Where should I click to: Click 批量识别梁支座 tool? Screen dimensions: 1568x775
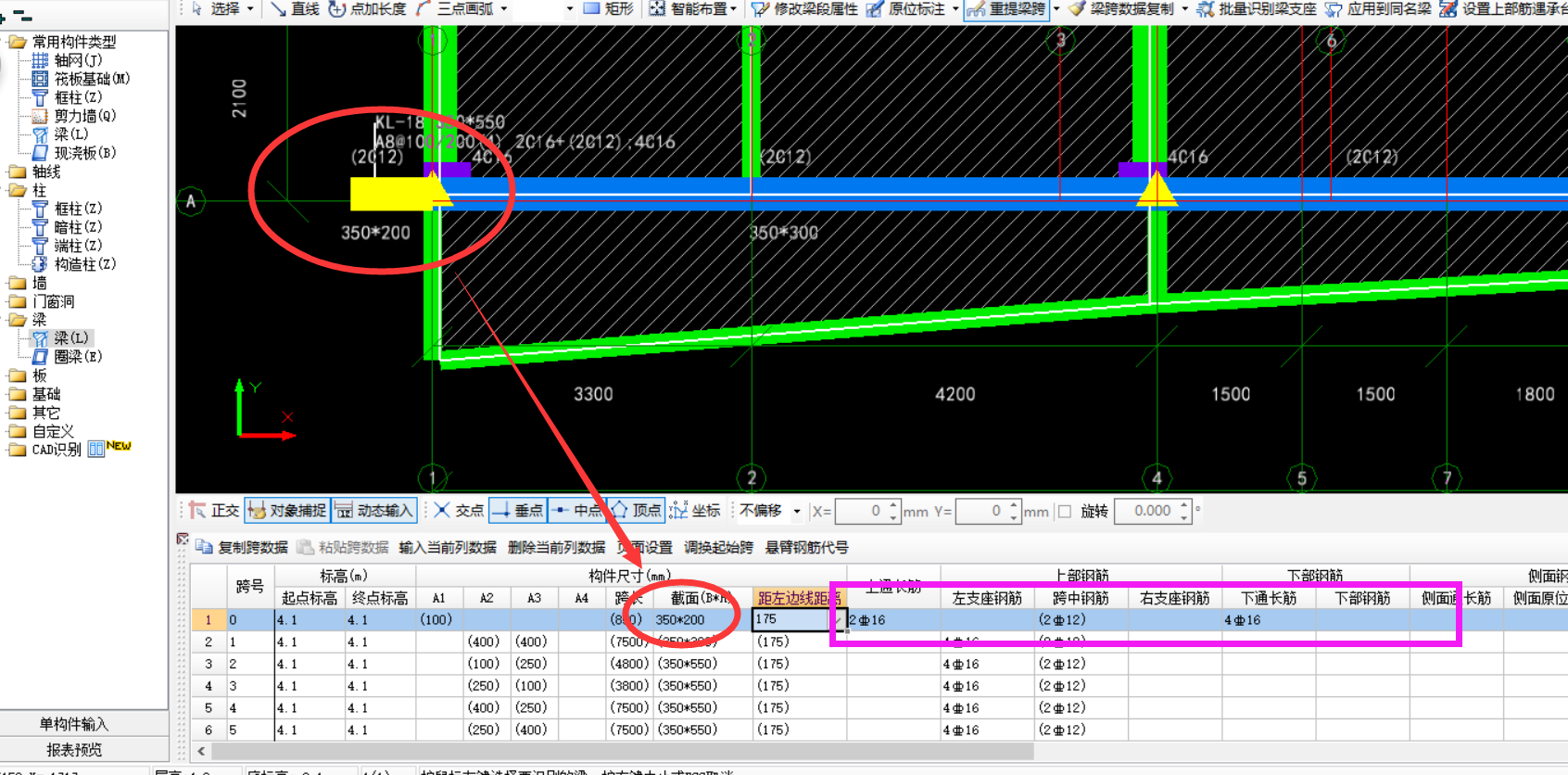pos(1257,8)
